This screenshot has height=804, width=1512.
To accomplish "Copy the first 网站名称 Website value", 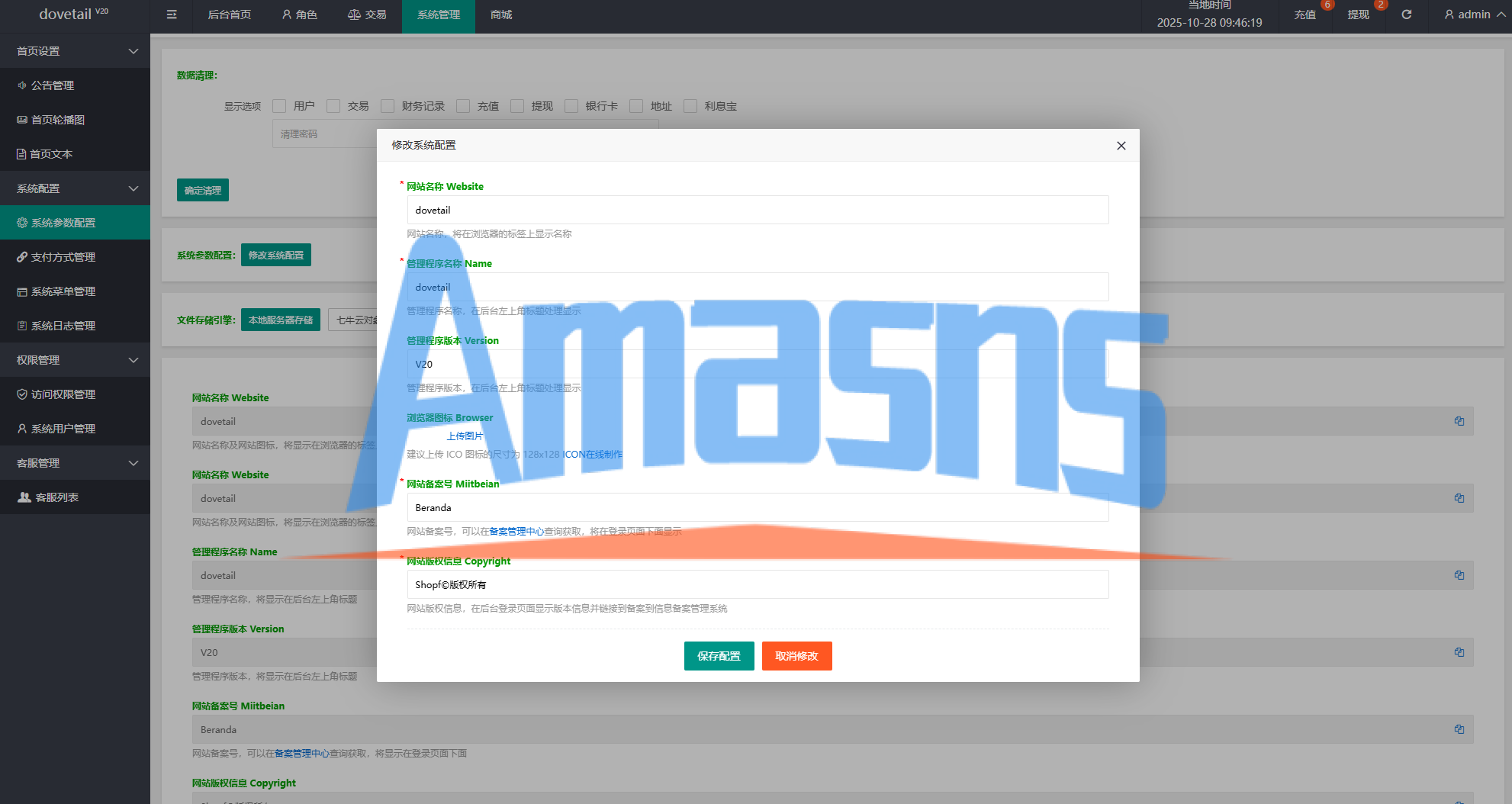I will point(1459,421).
